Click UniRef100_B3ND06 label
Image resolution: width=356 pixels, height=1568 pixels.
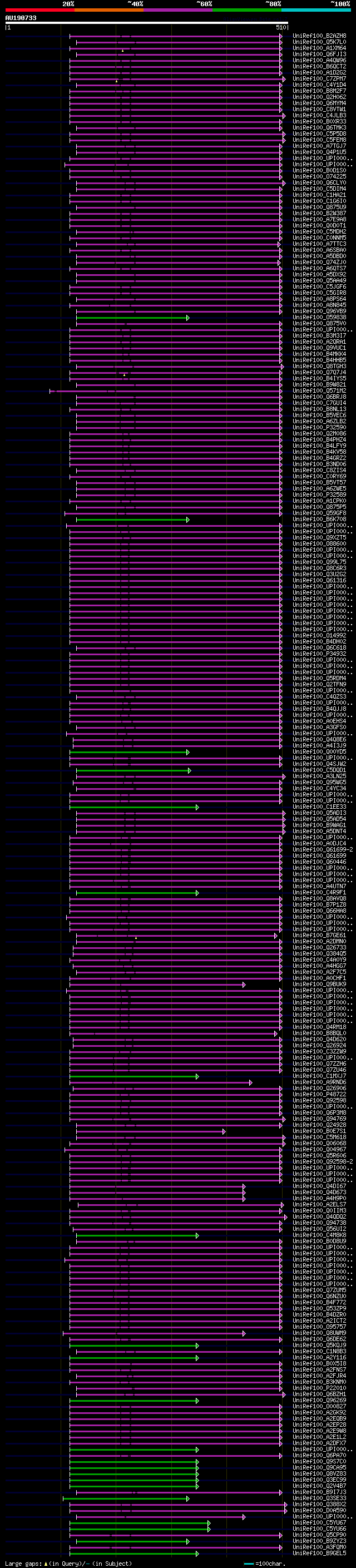coord(319,464)
